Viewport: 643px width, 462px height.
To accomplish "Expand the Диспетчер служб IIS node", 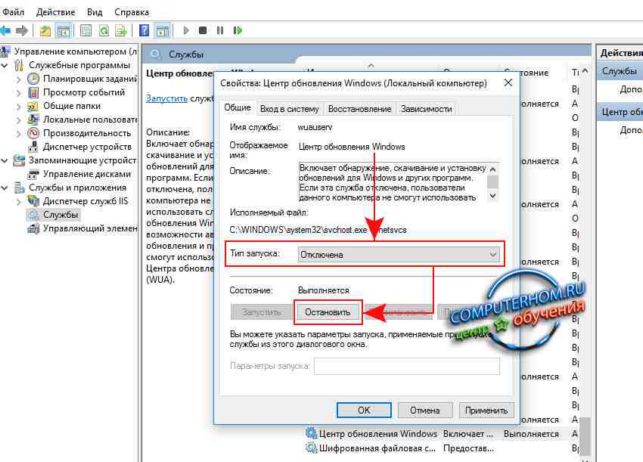I will pyautogui.click(x=18, y=202).
